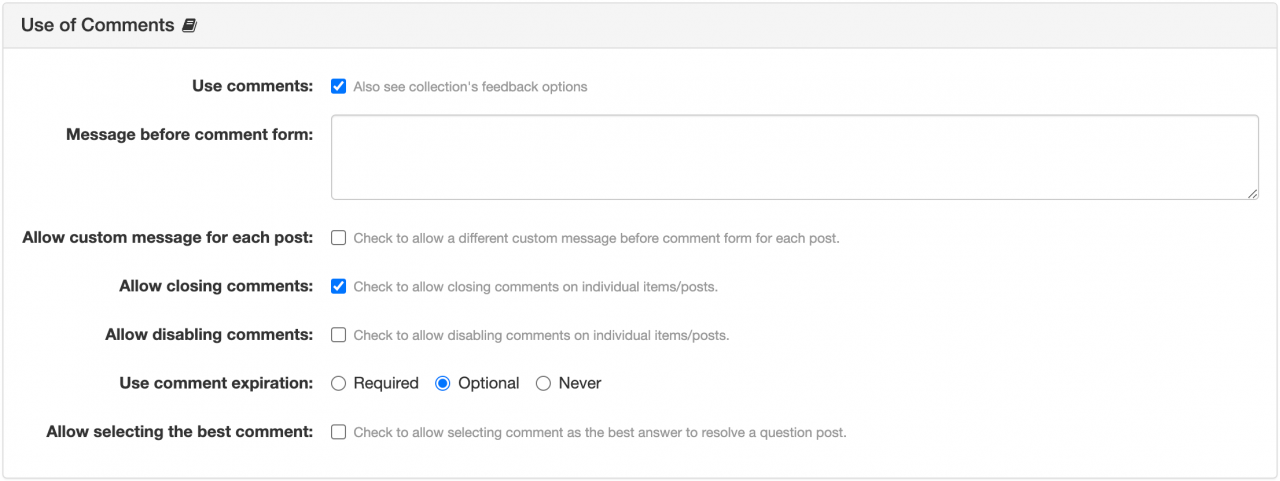The image size is (1280, 481).
Task: Click note about selecting comment as best answer
Action: (x=600, y=433)
